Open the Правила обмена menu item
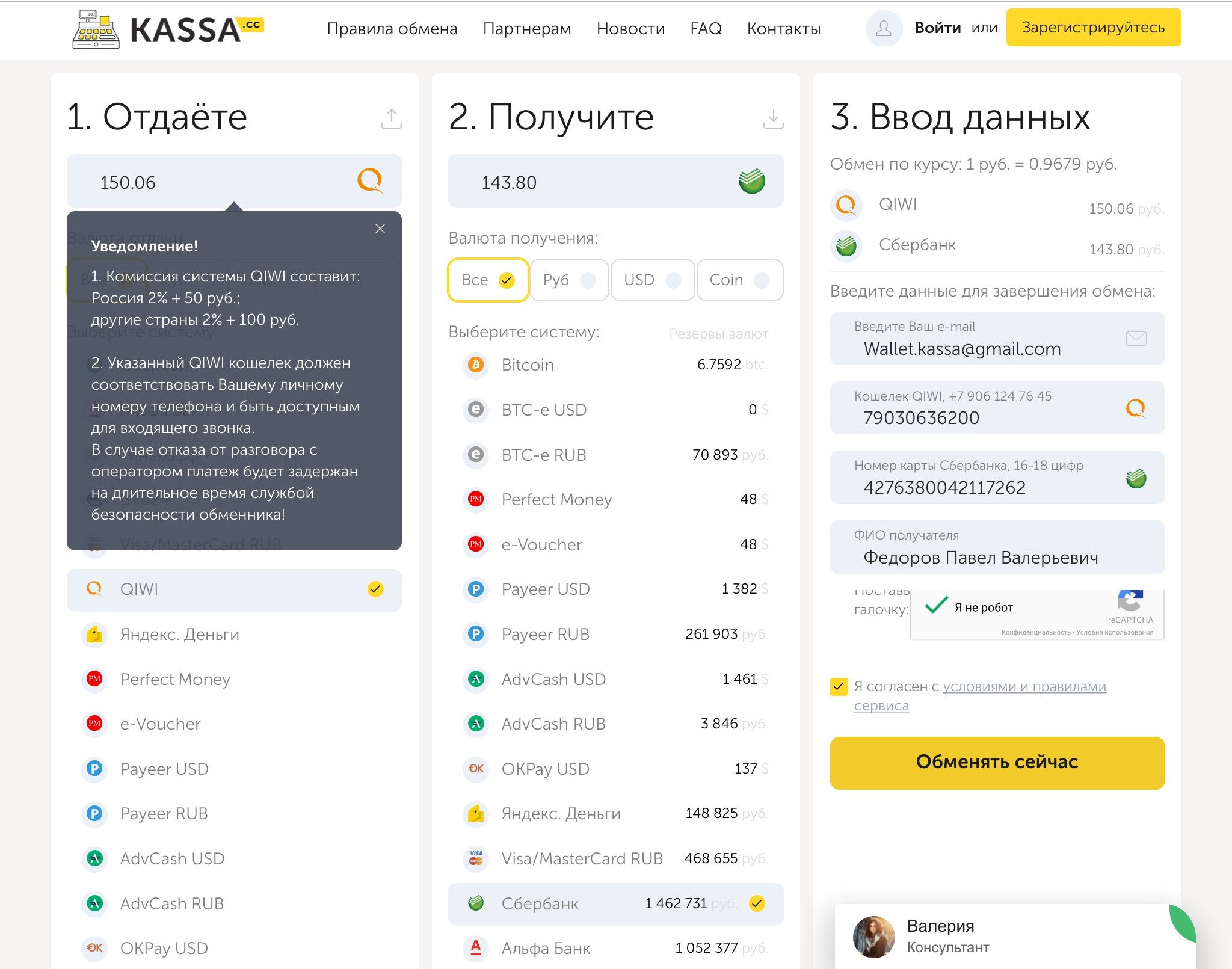Image resolution: width=1232 pixels, height=969 pixels. [392, 28]
